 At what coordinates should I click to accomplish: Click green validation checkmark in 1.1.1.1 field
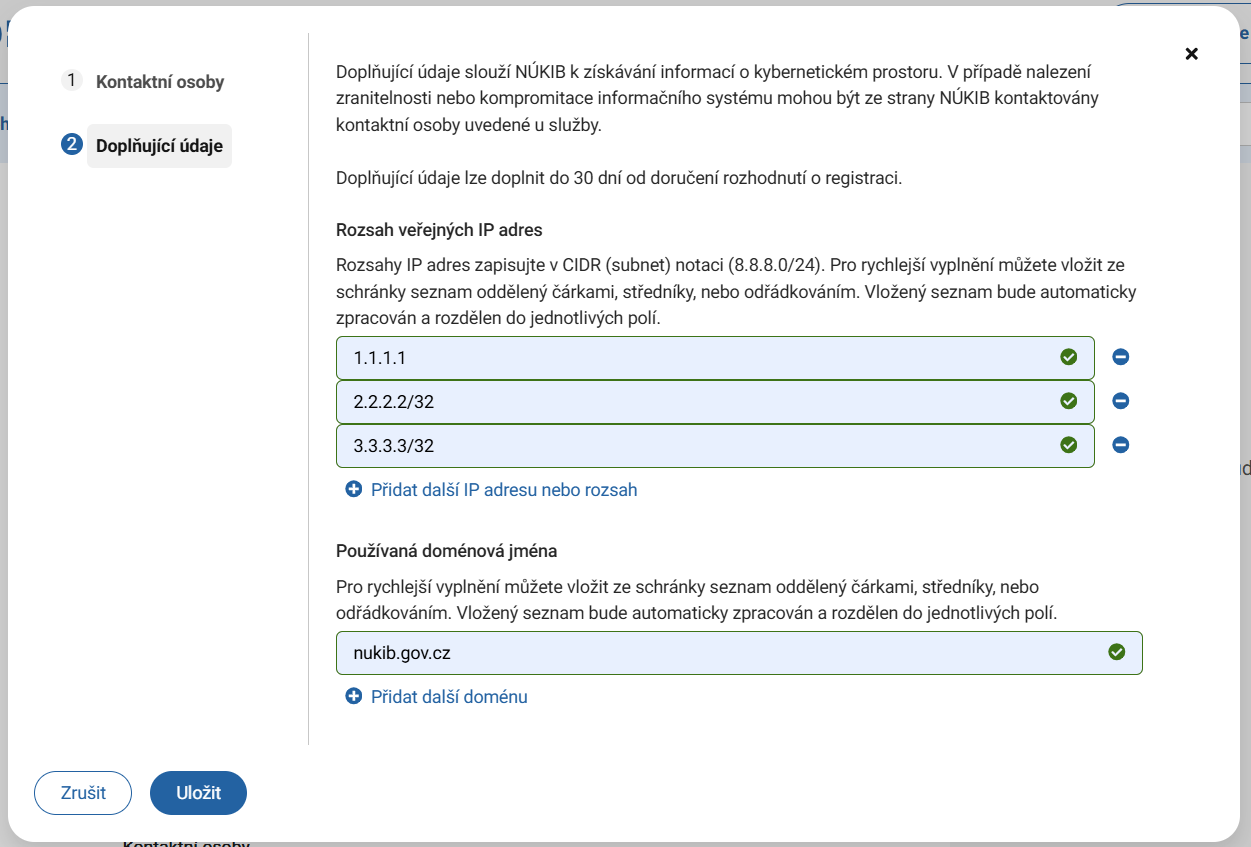(x=1068, y=357)
